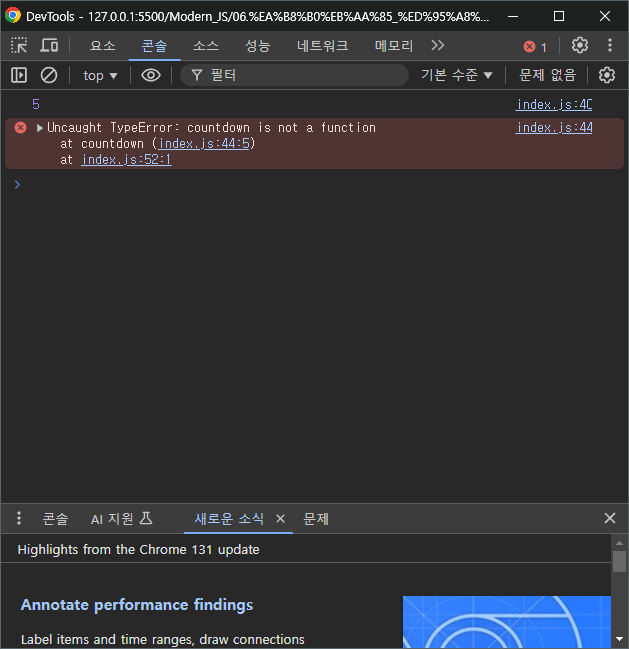Open the AI 지원 drawer tab
This screenshot has height=649, width=629.
[122, 519]
